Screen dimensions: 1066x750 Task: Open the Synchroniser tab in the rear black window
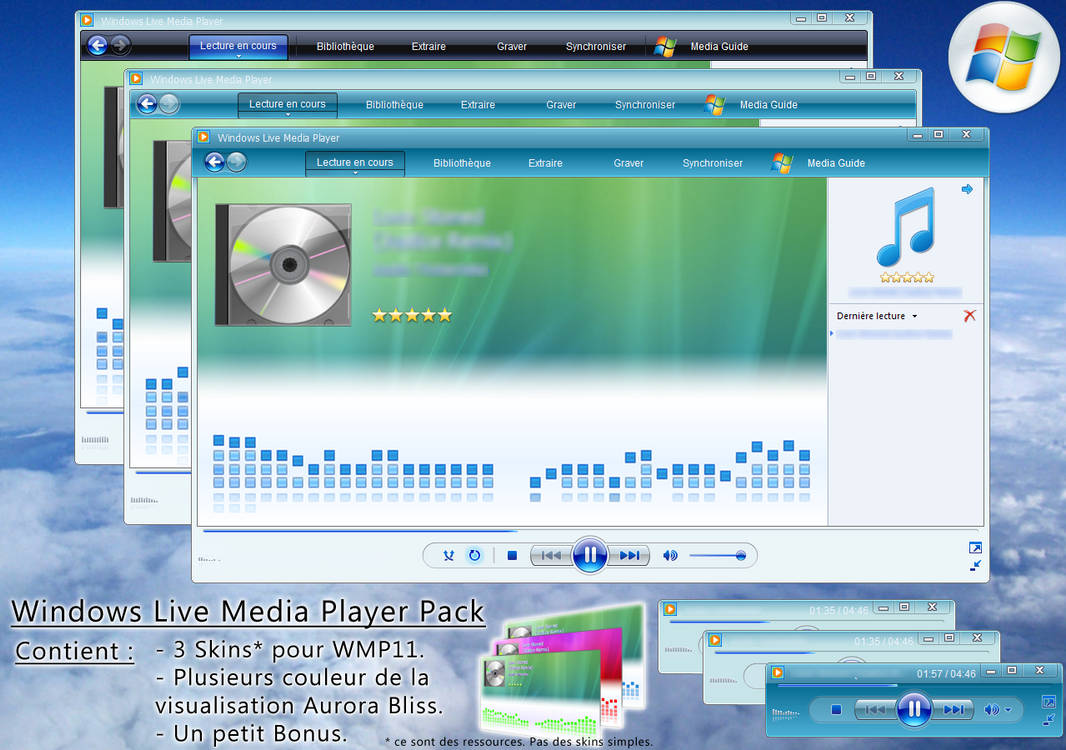(x=596, y=46)
